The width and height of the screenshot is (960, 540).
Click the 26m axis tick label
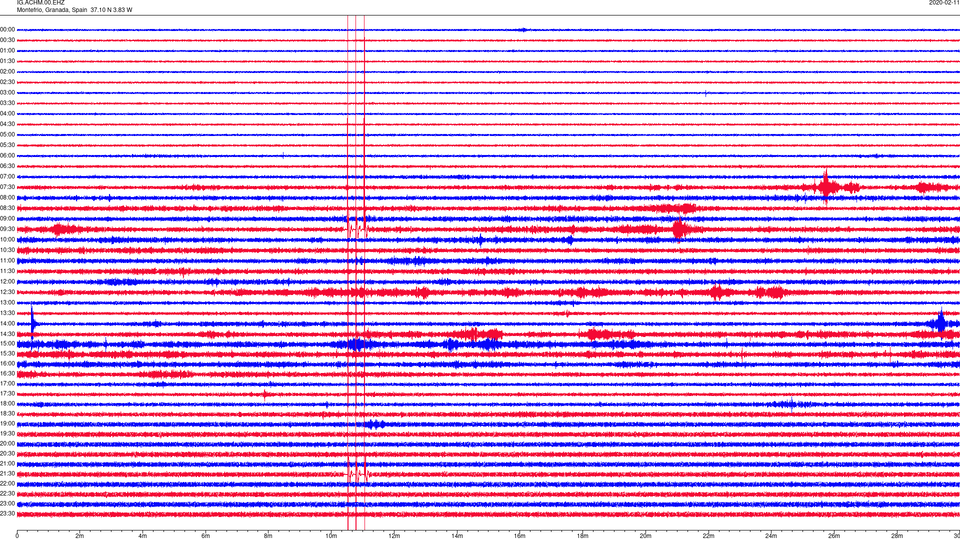point(834,536)
